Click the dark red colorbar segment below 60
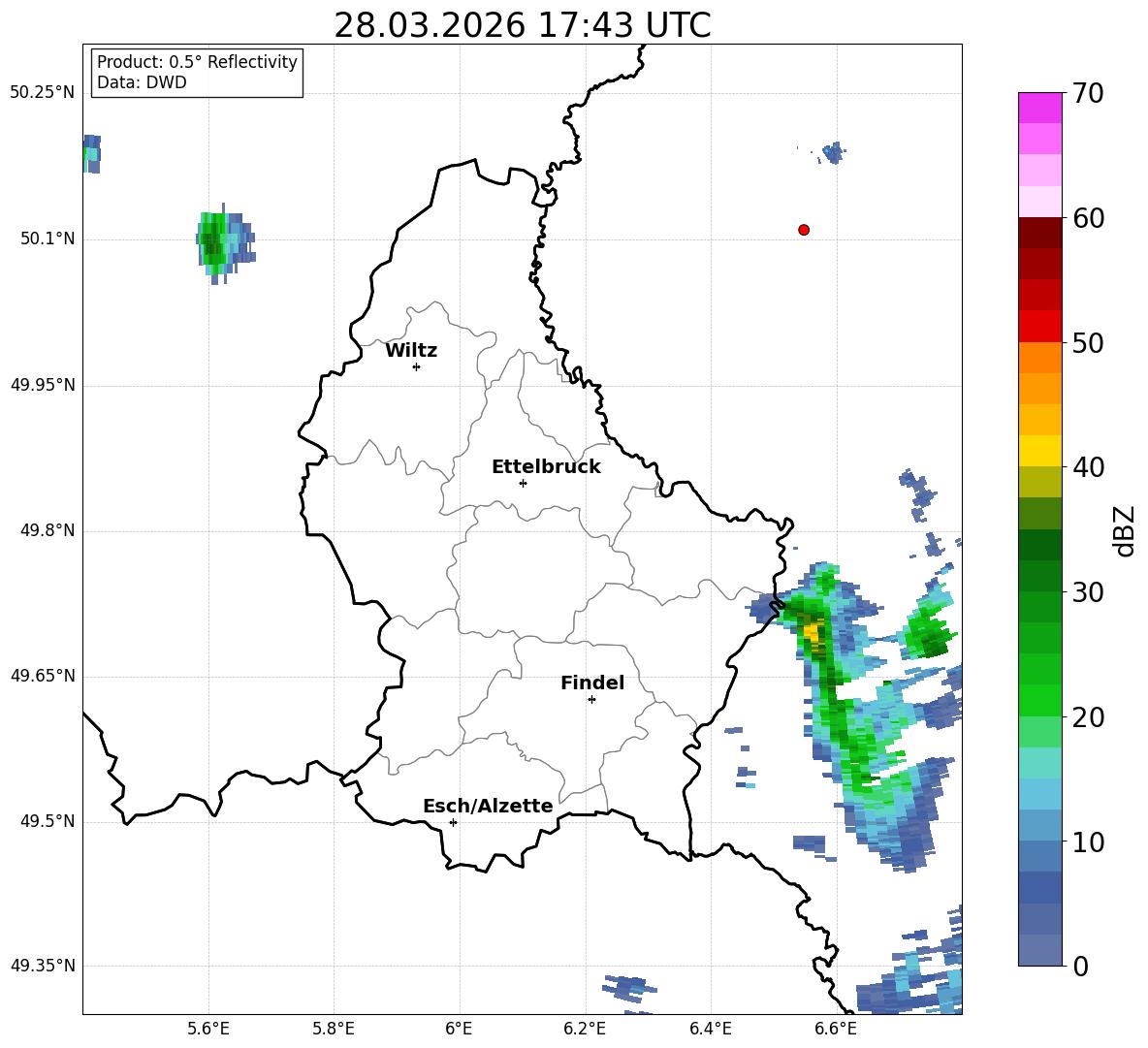This screenshot has height=1048, width=1148. tap(1039, 233)
